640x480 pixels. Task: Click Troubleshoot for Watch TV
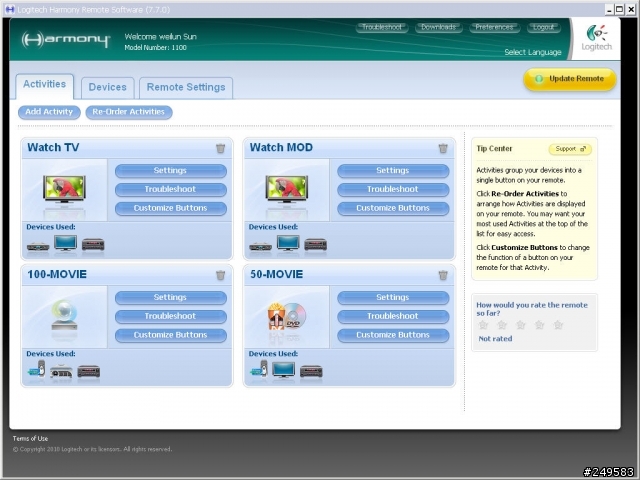[x=171, y=190]
